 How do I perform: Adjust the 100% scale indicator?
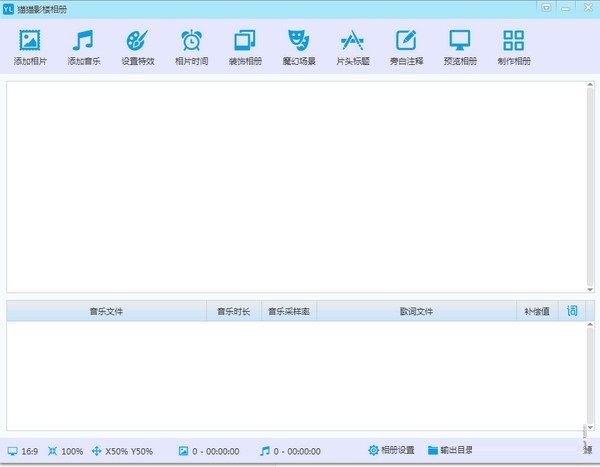(x=65, y=451)
